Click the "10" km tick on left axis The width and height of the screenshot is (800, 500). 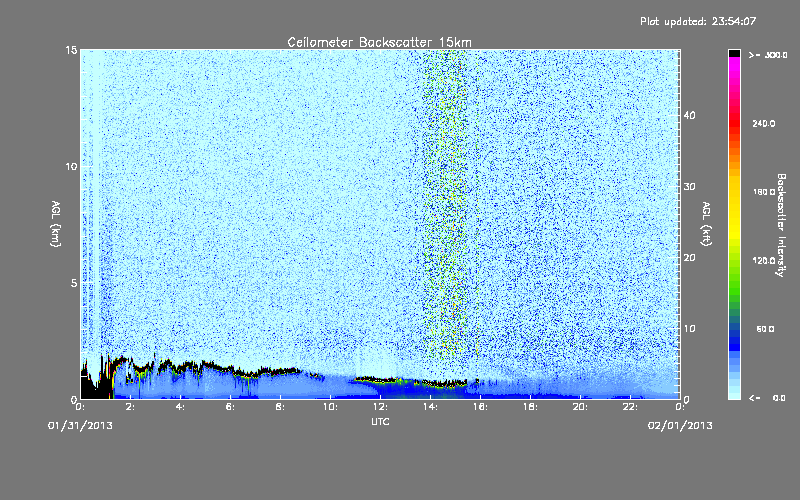pos(71,167)
